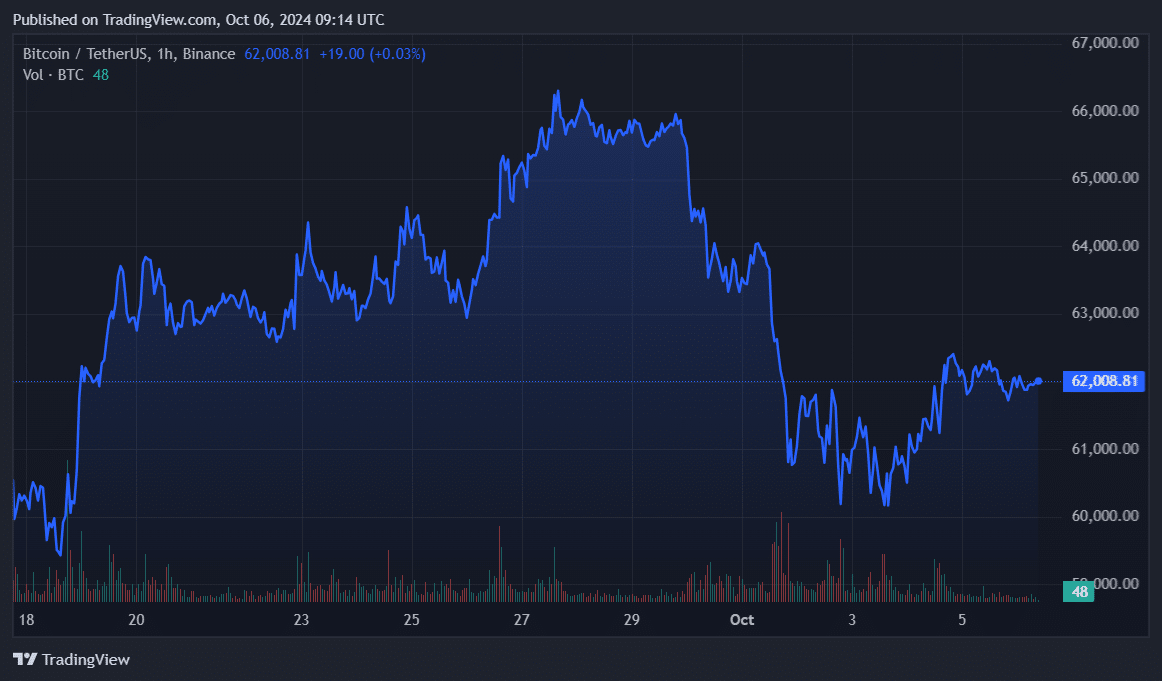Click the +19.00 (+0.03%) change value
1162x681 pixels.
372,54
